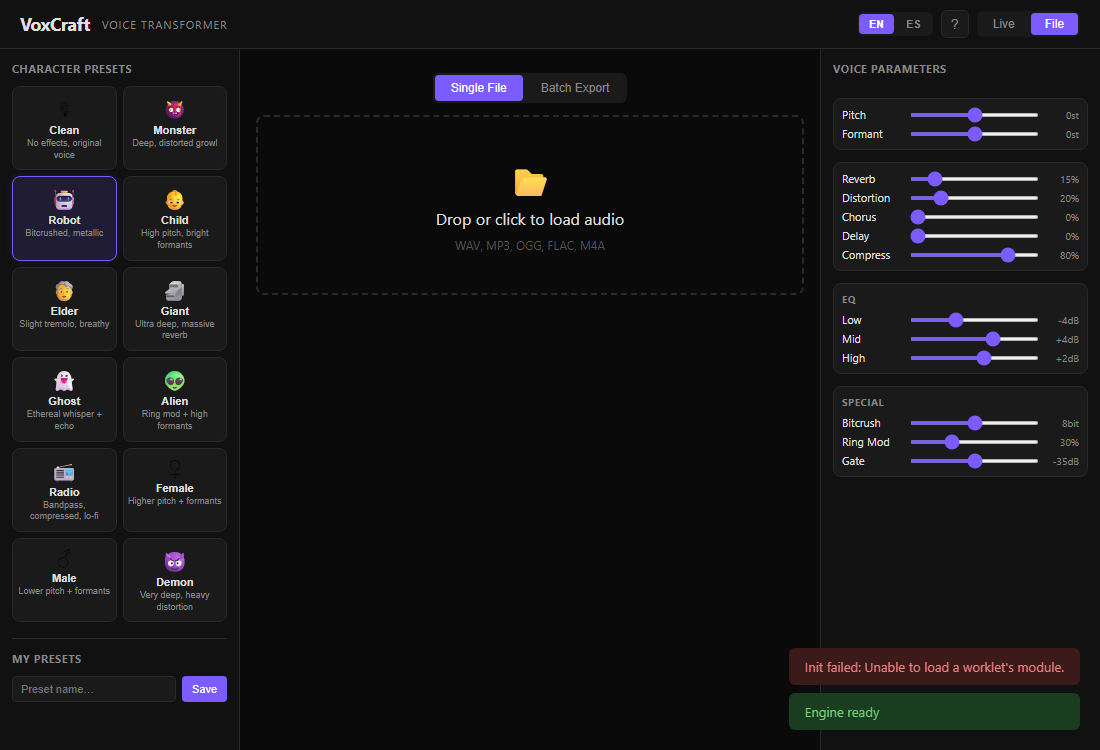Adjust the Reverb slider

(x=974, y=179)
